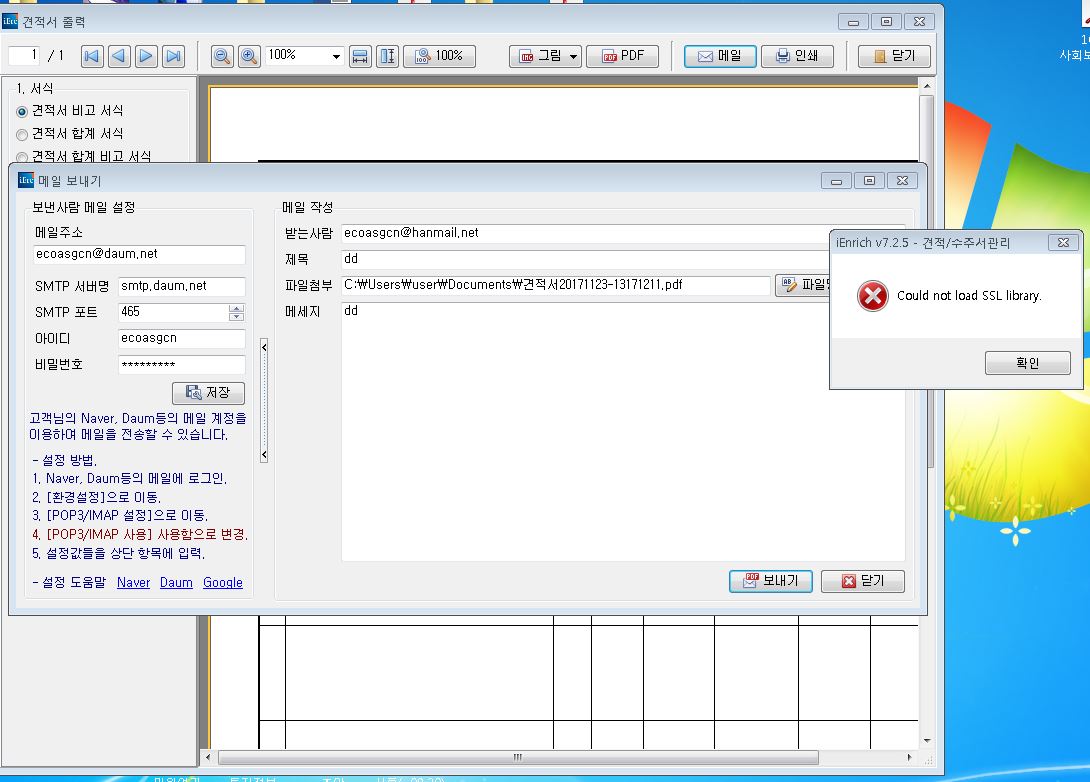Choose 견적서 합계 서식 radio option

tap(22, 134)
